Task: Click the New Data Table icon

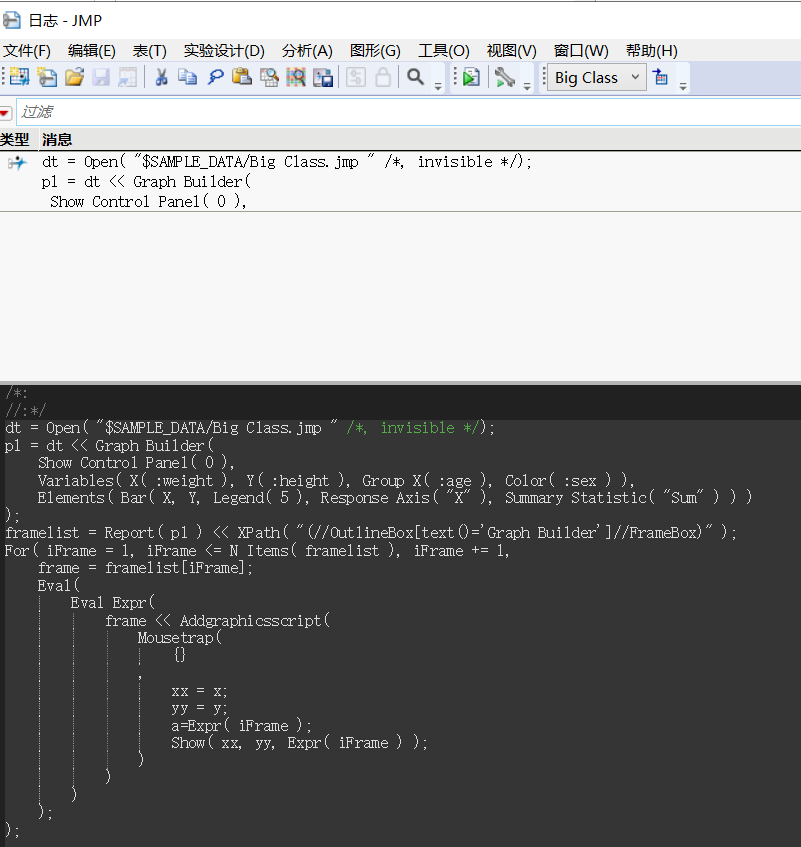Action: [19, 77]
